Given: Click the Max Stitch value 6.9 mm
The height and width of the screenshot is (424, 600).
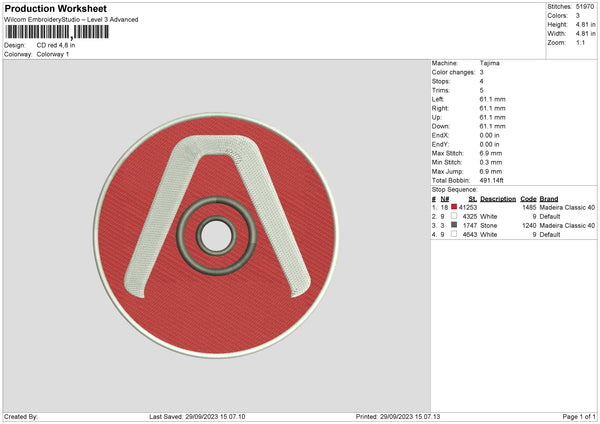Looking at the screenshot, I should (491, 153).
